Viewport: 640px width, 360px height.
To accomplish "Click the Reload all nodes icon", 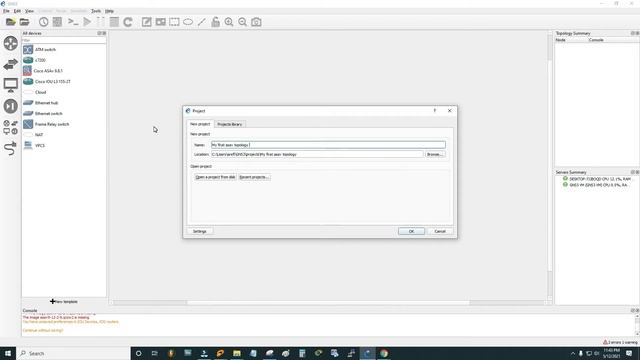I will (x=128, y=22).
